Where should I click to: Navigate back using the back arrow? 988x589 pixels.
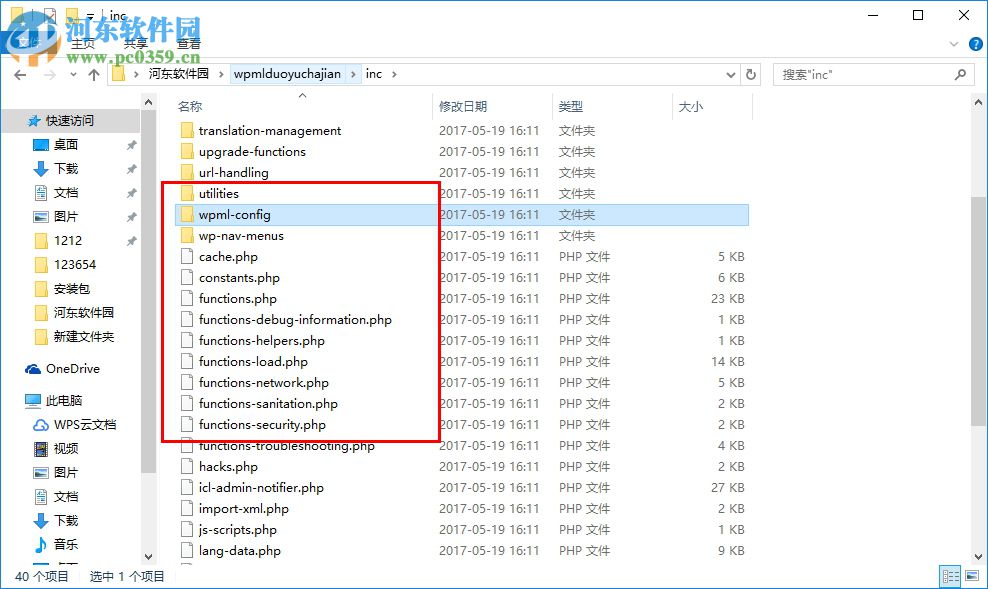click(19, 74)
